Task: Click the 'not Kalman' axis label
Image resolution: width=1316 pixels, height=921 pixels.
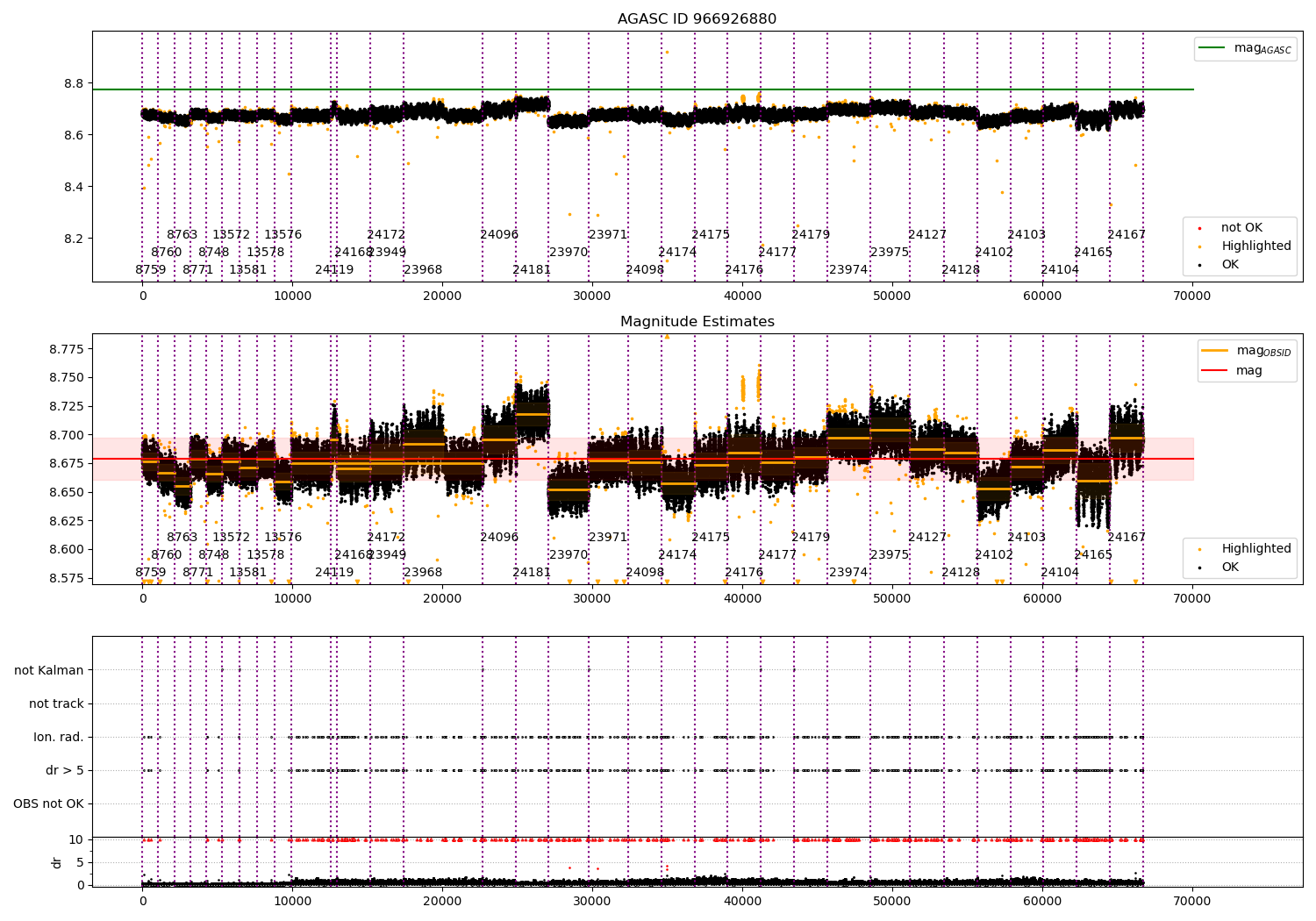Action: click(49, 670)
